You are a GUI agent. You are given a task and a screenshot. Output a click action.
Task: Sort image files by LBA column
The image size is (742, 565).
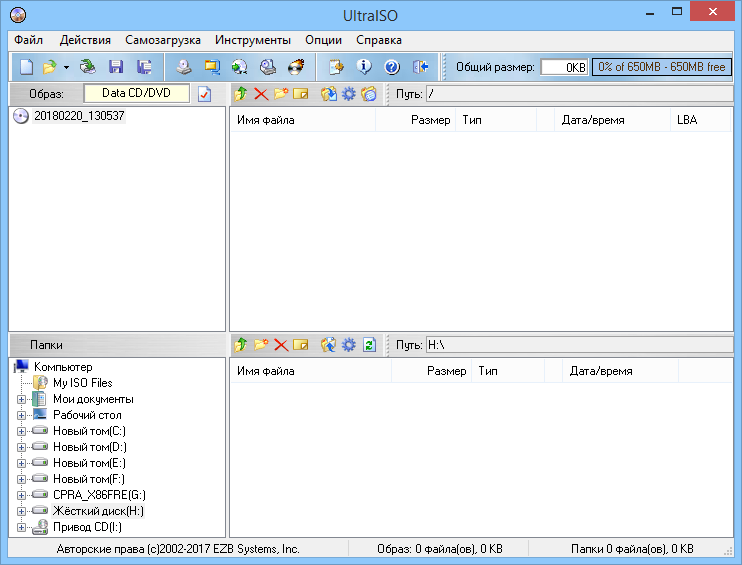(x=700, y=120)
